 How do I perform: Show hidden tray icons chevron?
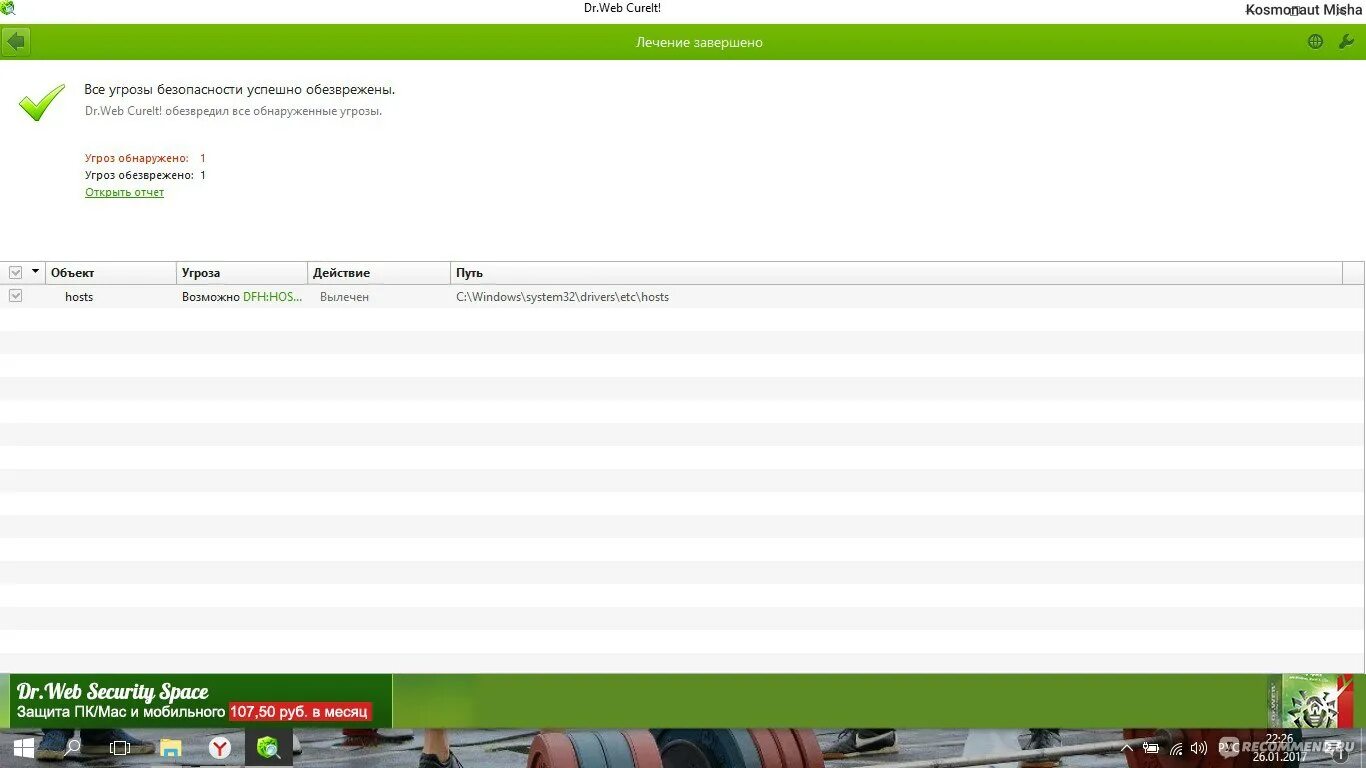1127,747
